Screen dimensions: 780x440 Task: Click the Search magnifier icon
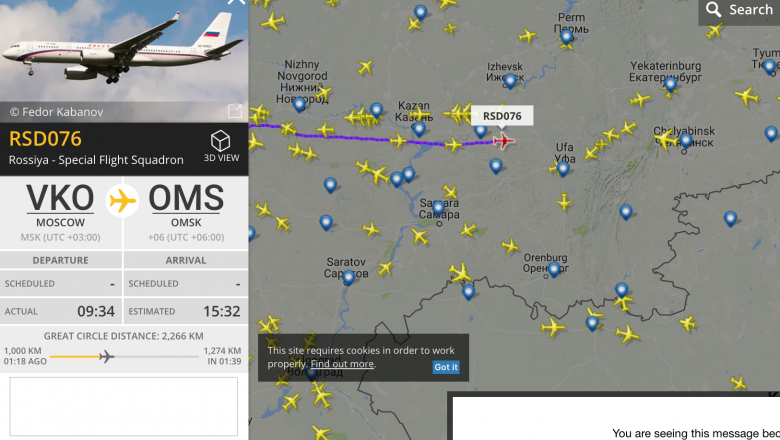point(714,9)
